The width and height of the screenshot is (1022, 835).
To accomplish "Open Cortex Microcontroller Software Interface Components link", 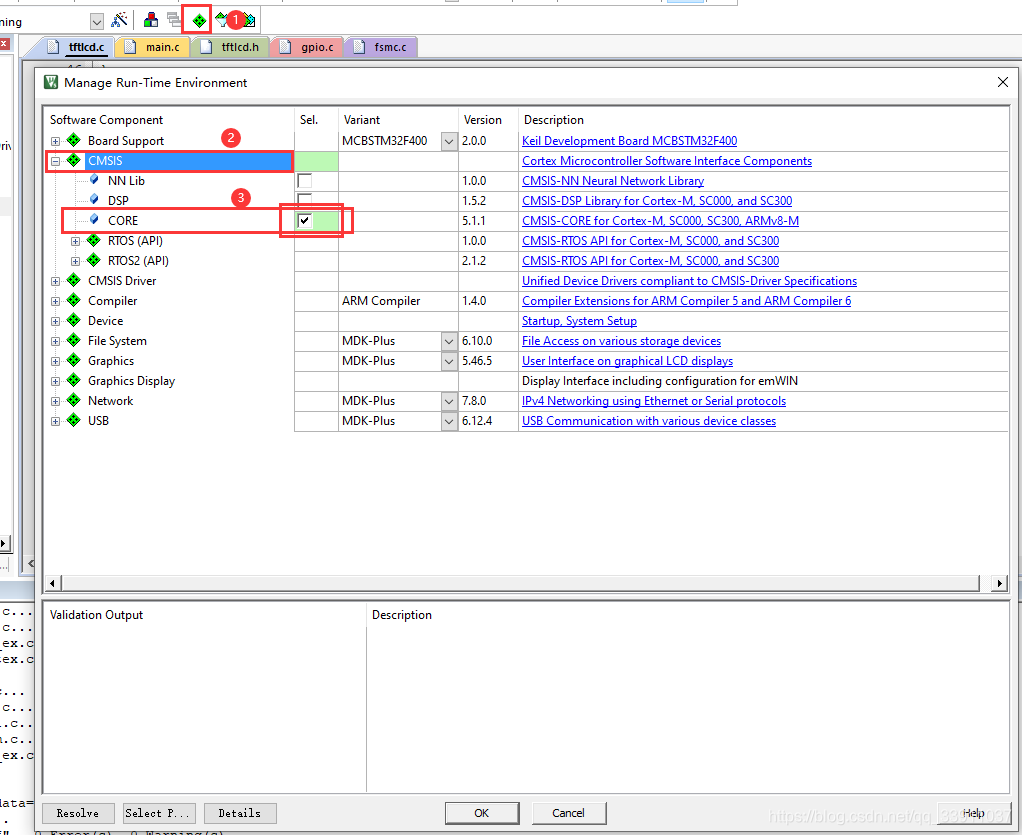I will click(x=667, y=161).
